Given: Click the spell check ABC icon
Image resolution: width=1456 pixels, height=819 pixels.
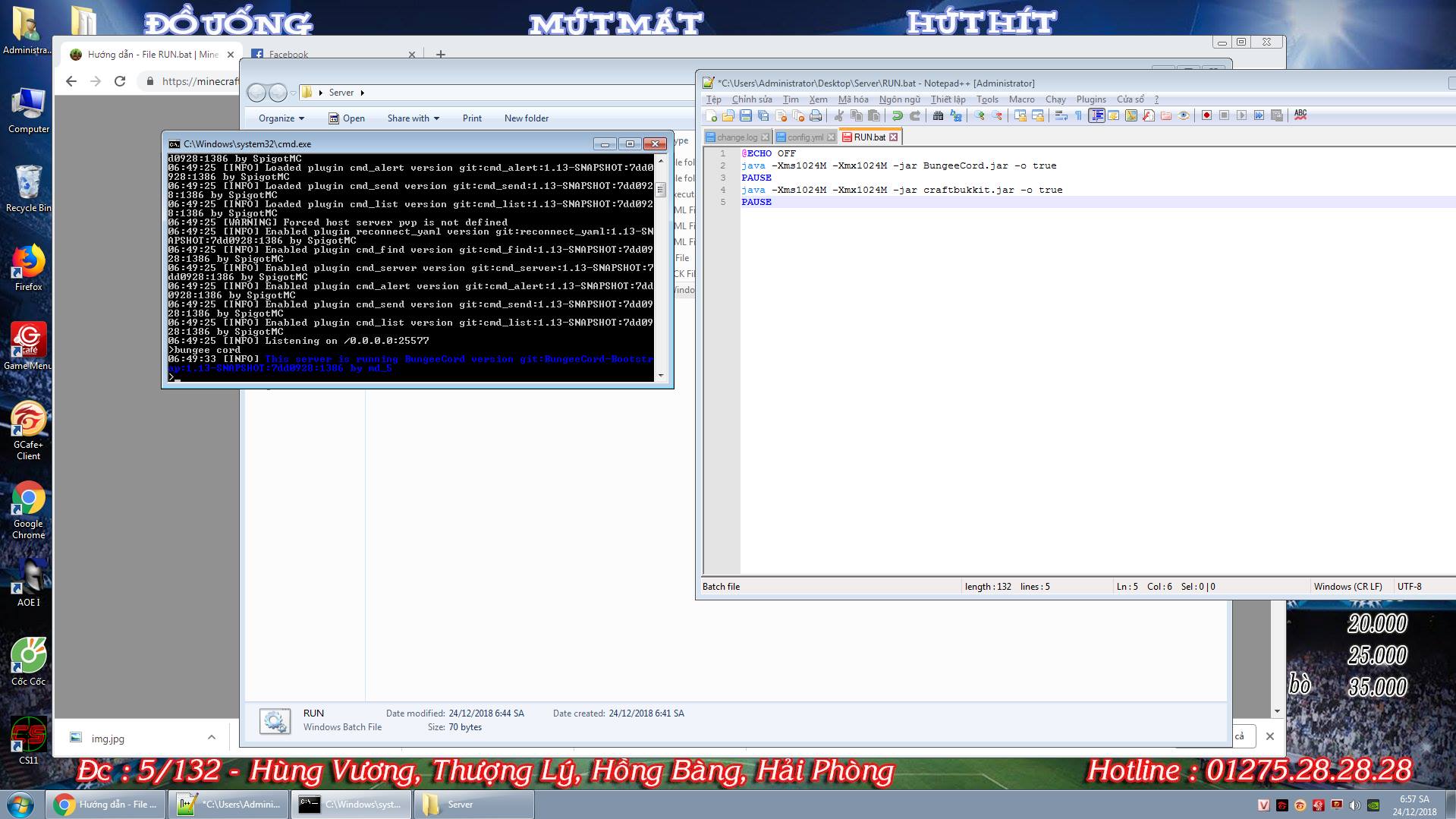Looking at the screenshot, I should click(x=1300, y=115).
